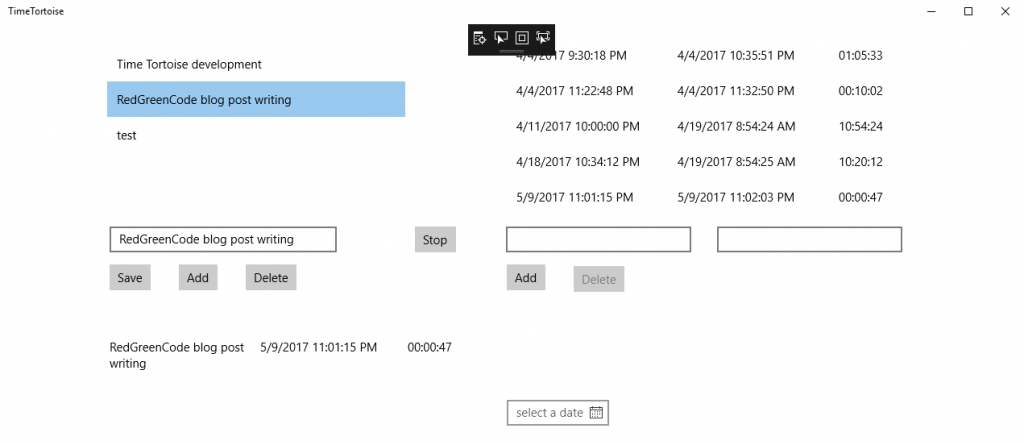Click the activity name text field
1024x445 pixels.
click(x=222, y=239)
